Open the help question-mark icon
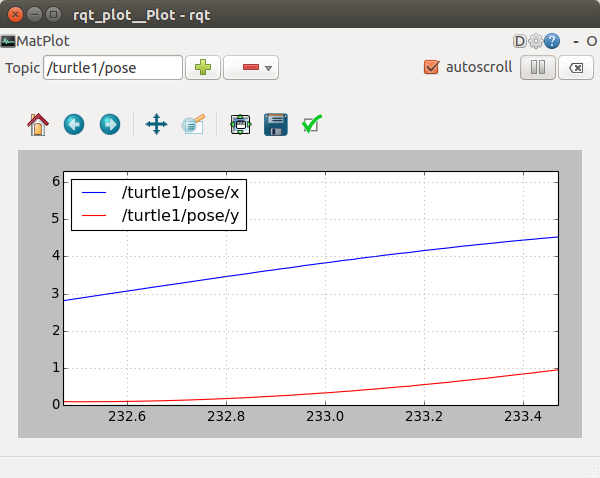Screen dimensions: 600x478 552,41
